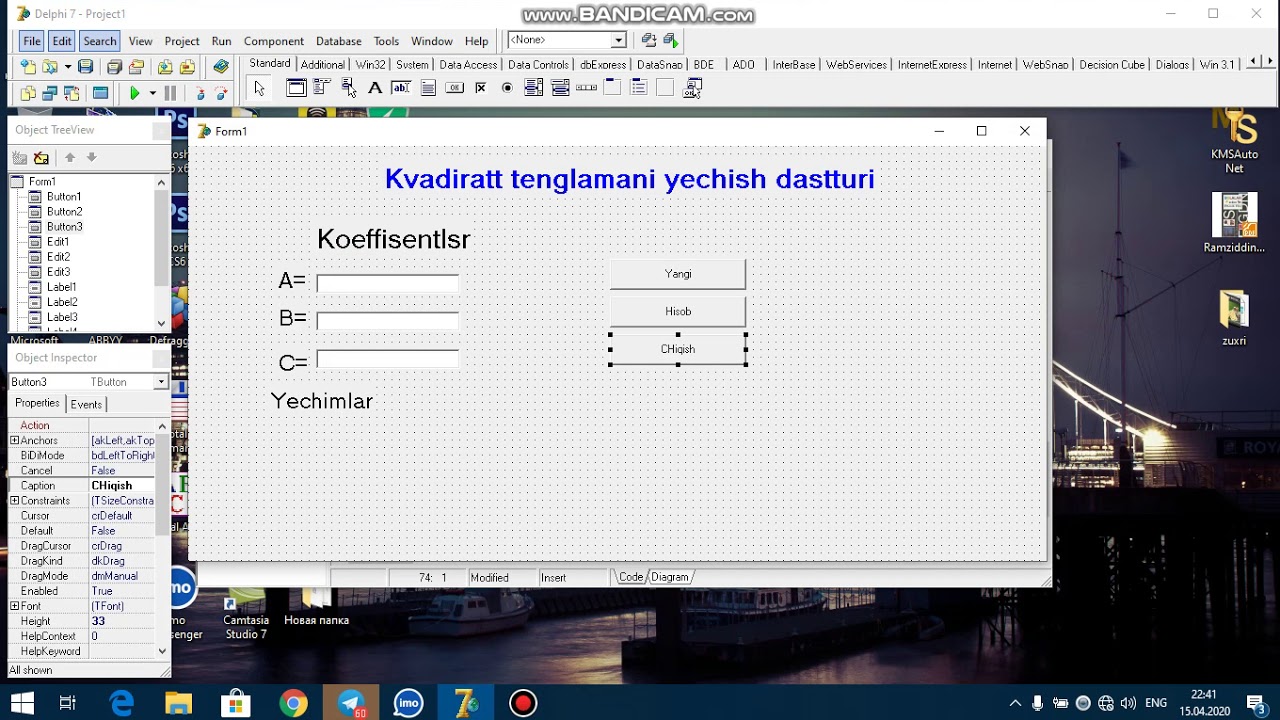This screenshot has width=1280, height=720.
Task: Click the Step Over debug icon
Action: (221, 93)
